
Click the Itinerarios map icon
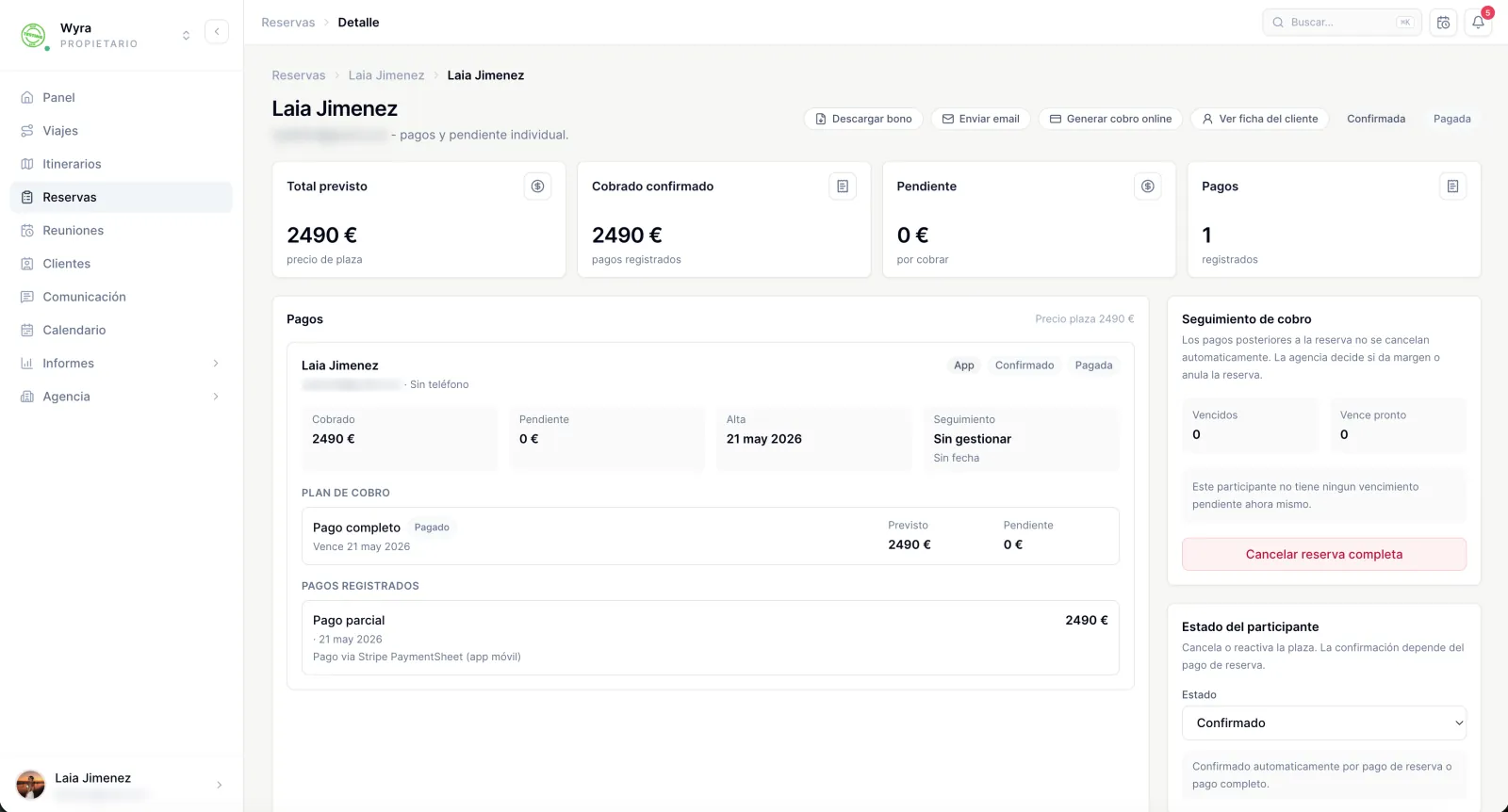pos(27,164)
